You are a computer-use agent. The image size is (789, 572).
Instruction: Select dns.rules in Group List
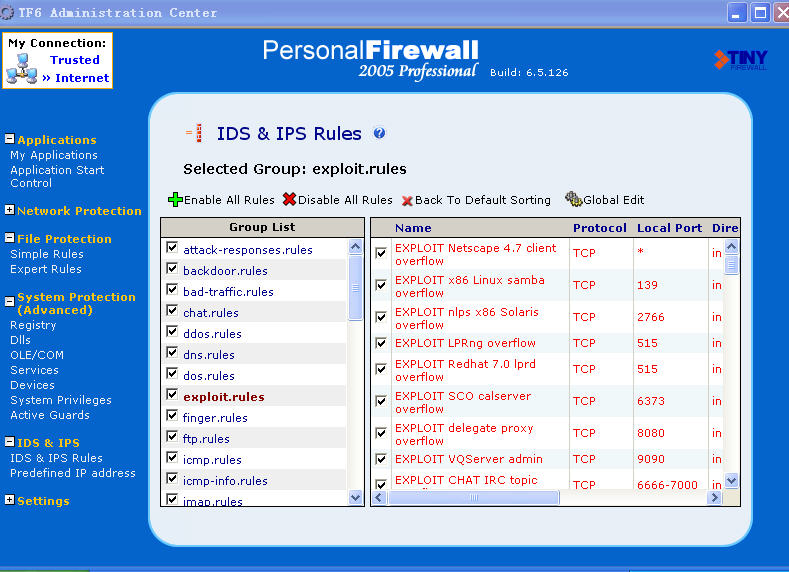pos(209,355)
